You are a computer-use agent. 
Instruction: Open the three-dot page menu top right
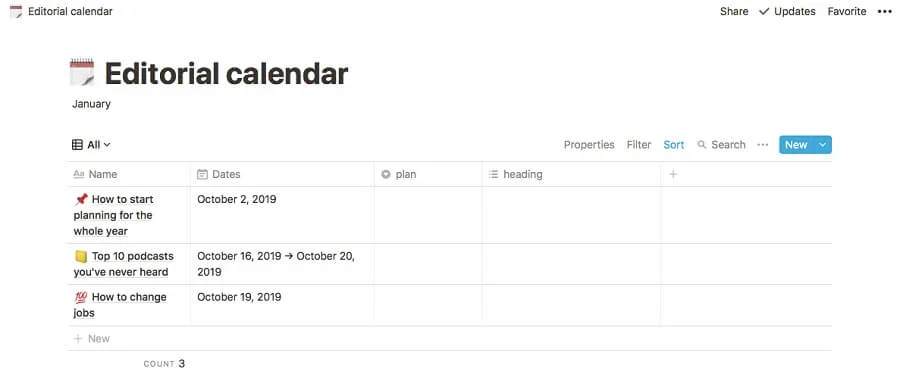(885, 11)
